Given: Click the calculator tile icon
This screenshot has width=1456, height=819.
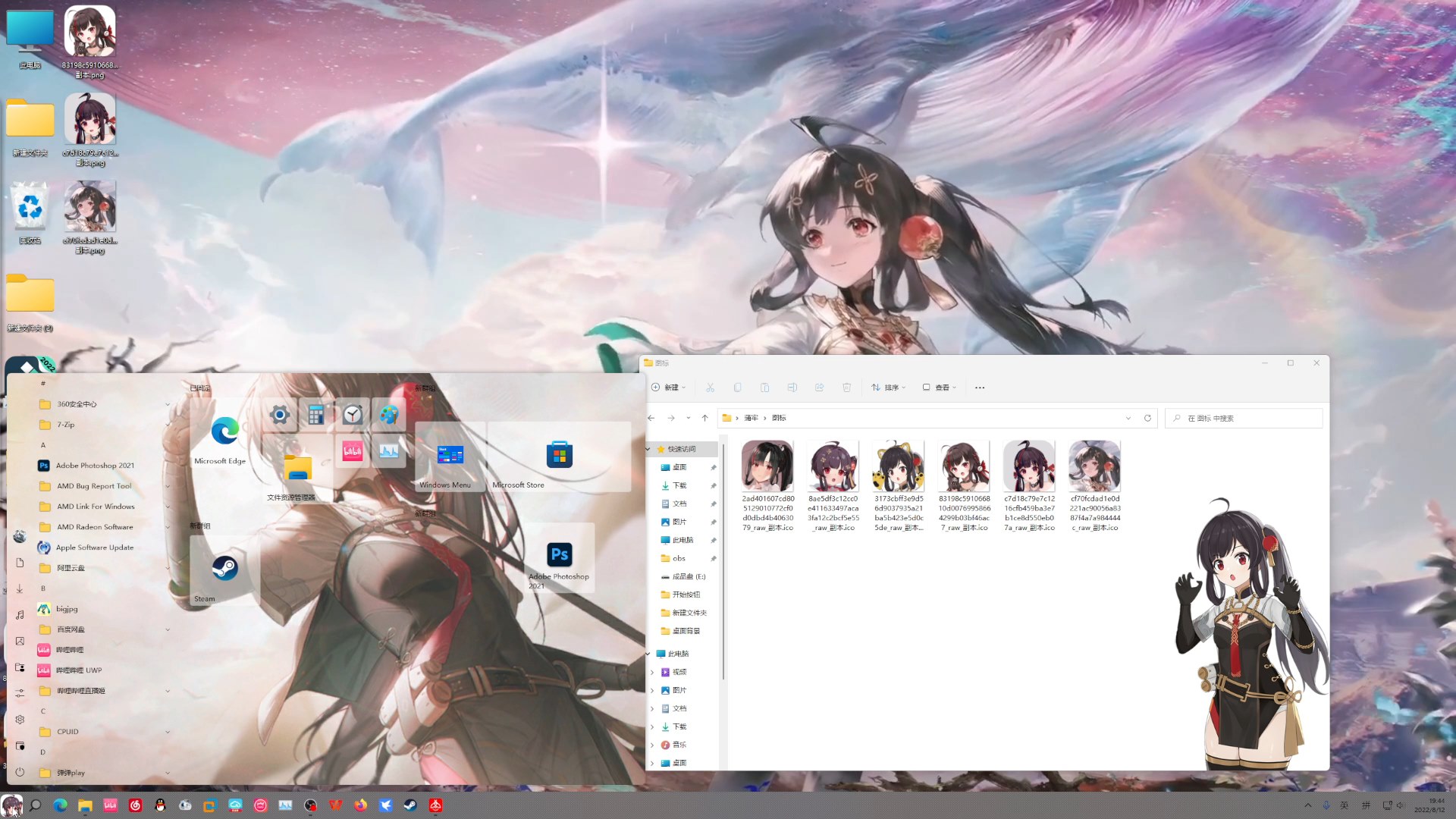Looking at the screenshot, I should click(316, 414).
